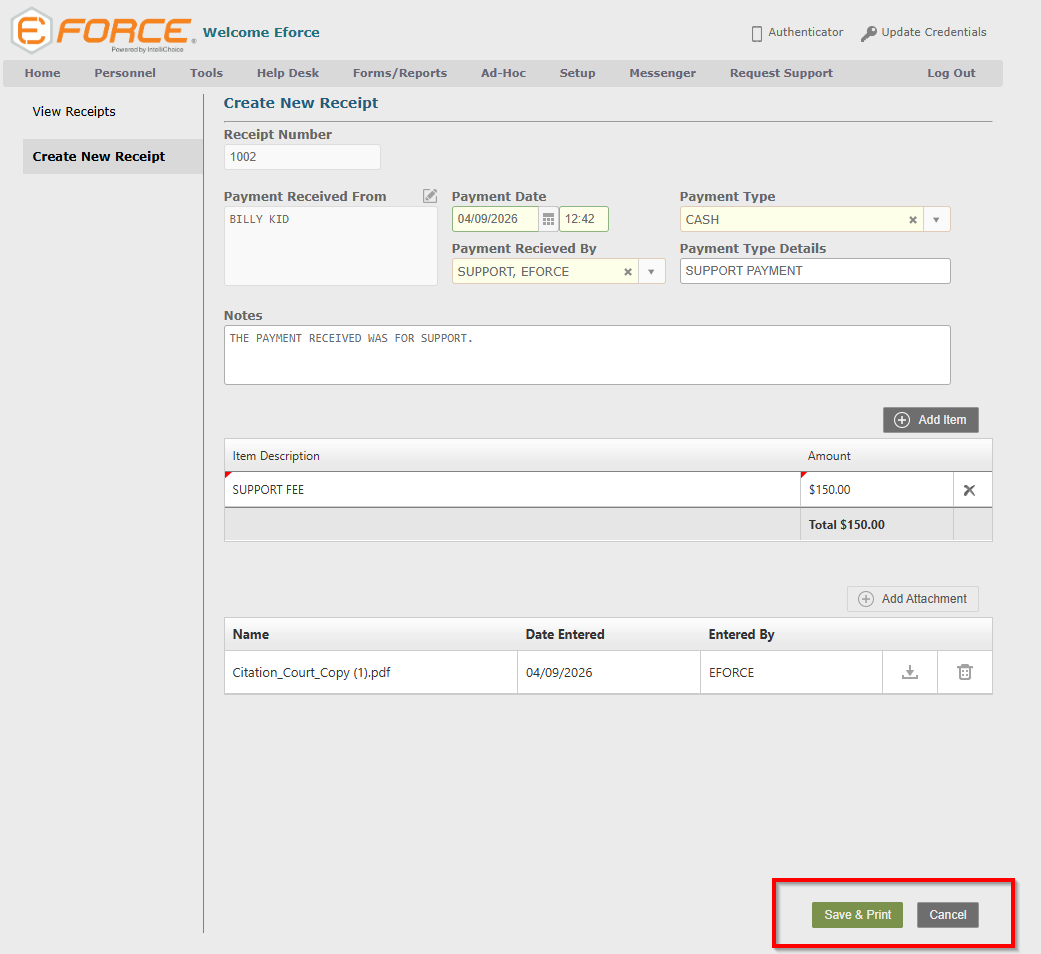Click the Payment Type Details field
This screenshot has height=954, width=1041.
[x=814, y=271]
